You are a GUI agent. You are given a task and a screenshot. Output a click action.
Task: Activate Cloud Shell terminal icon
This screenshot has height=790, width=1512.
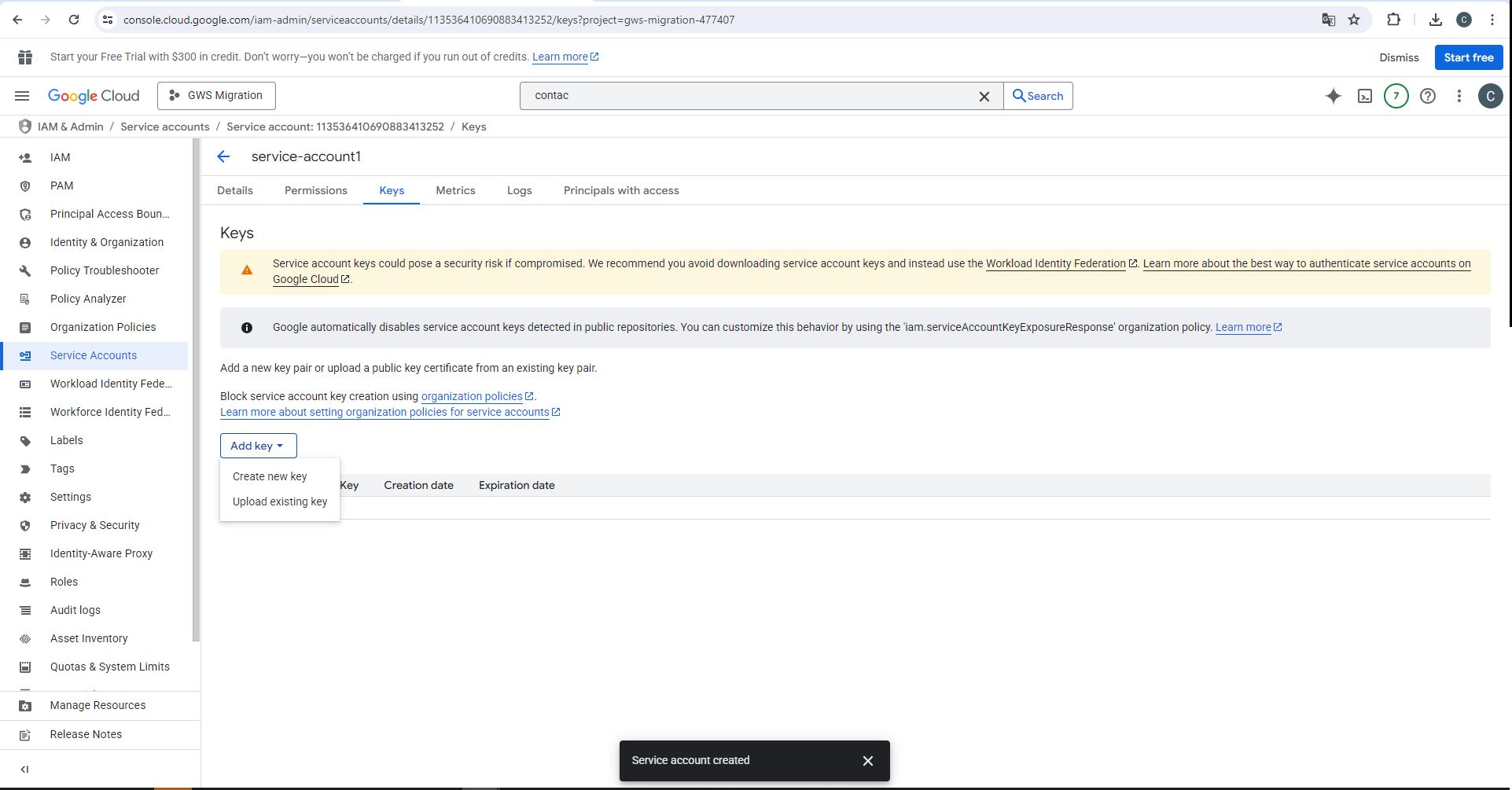[1365, 96]
